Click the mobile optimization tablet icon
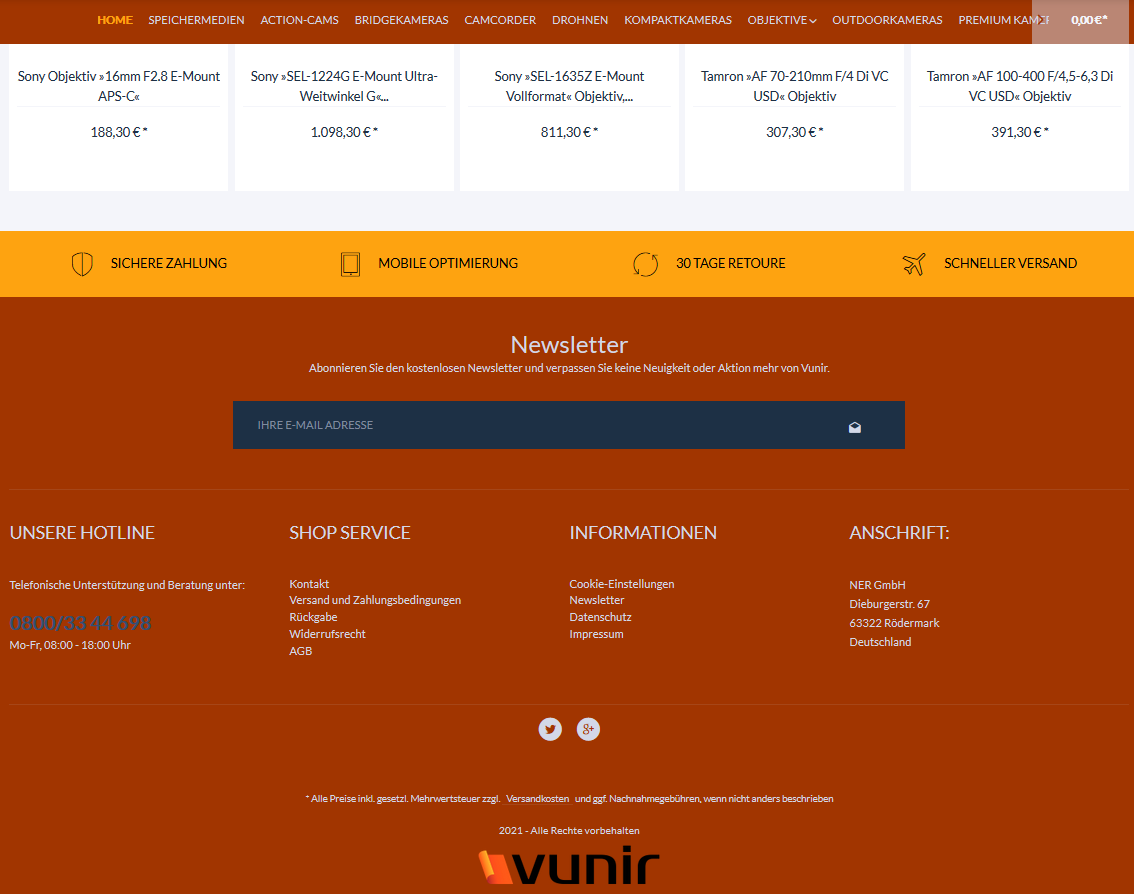The height and width of the screenshot is (894, 1134). point(350,264)
